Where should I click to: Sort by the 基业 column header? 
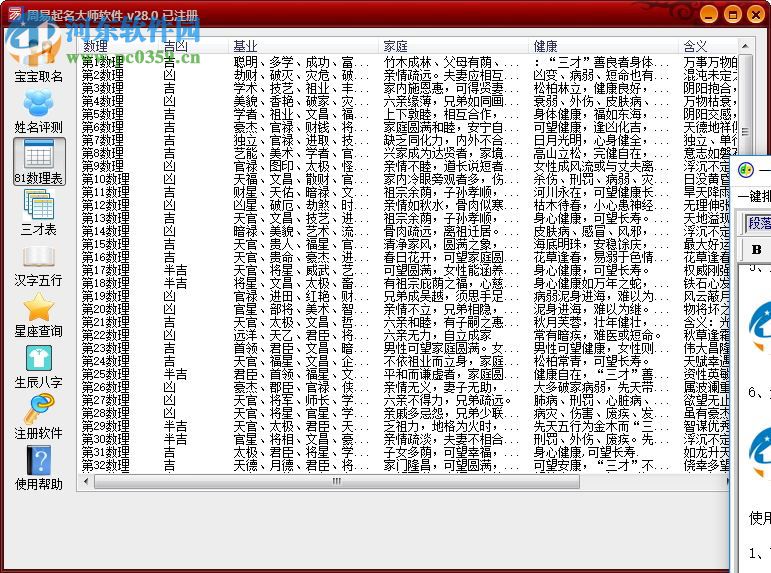coord(304,46)
